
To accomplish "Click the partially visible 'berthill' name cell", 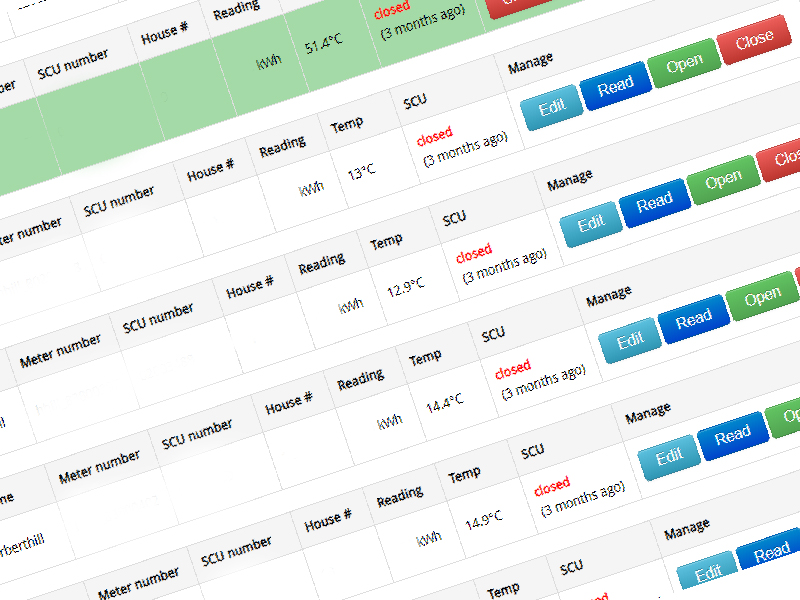I will 21,544.
